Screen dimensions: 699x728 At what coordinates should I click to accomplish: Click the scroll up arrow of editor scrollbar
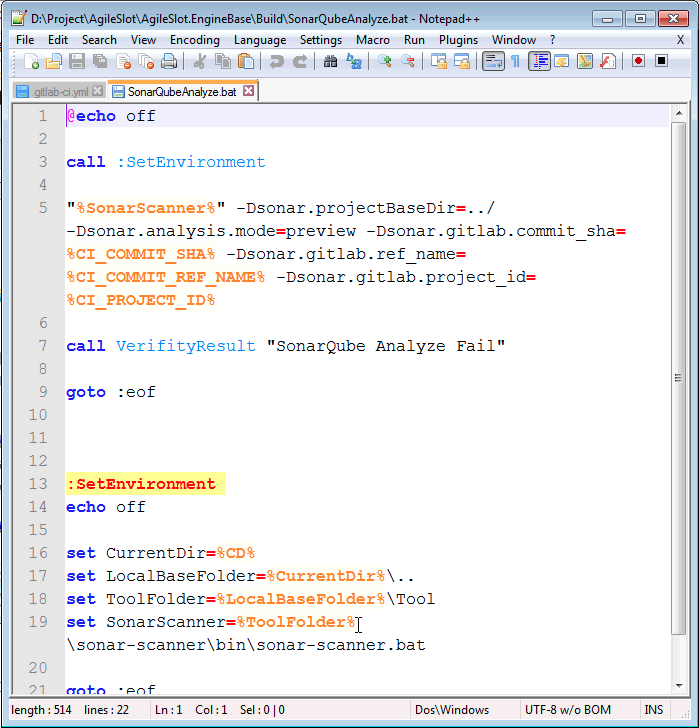(679, 113)
